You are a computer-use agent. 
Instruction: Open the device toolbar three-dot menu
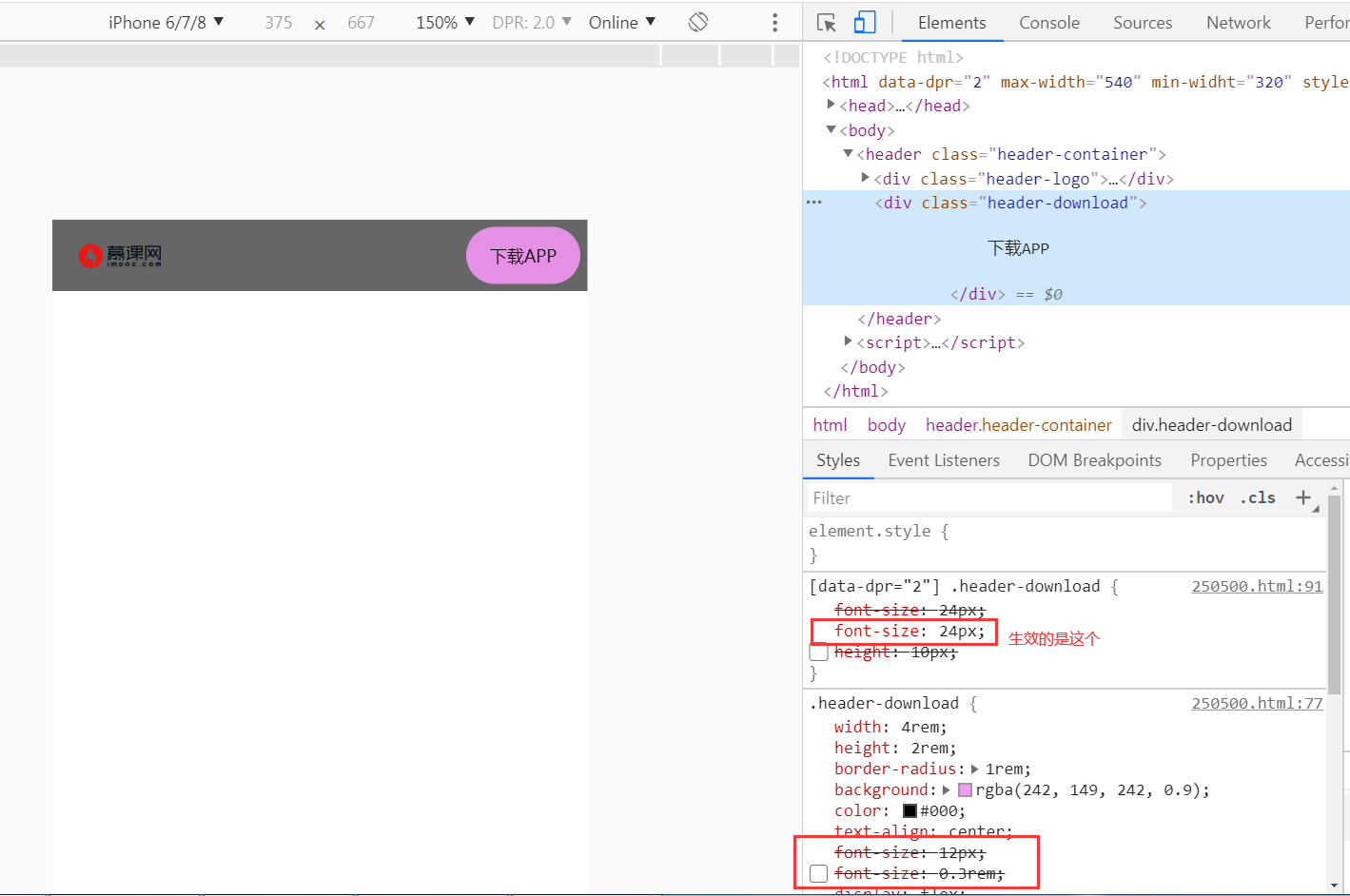coord(775,22)
